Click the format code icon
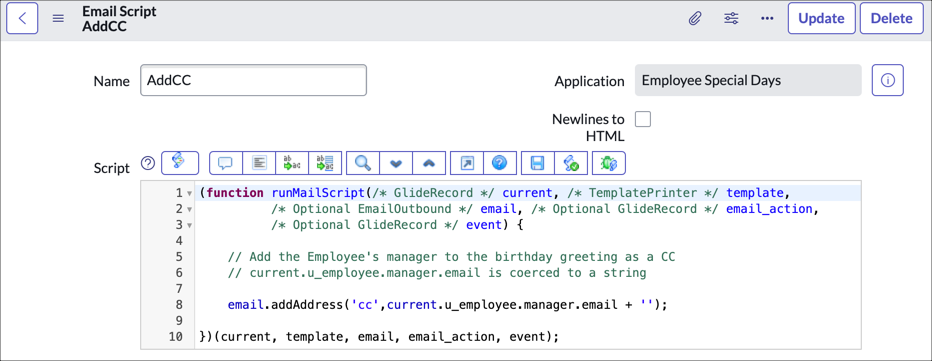The width and height of the screenshot is (932, 361). point(259,163)
